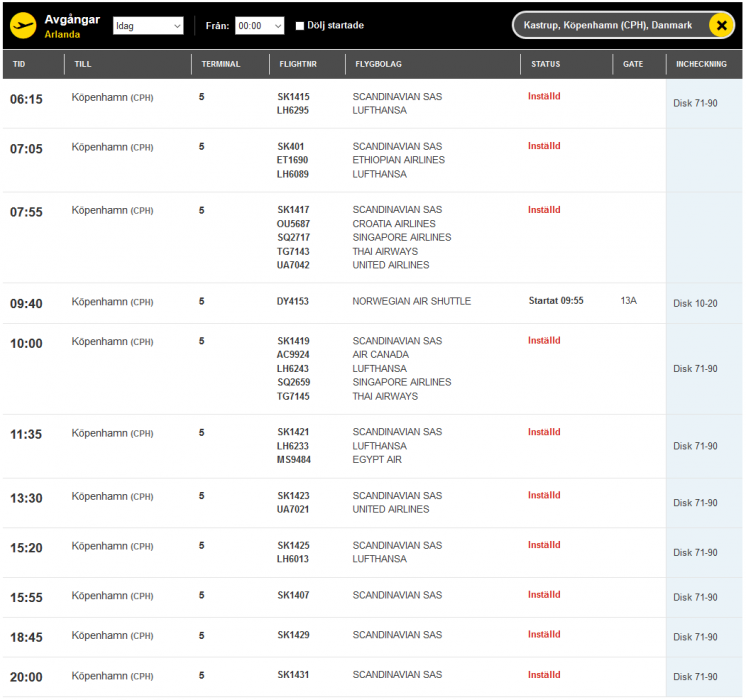Select flight number SK1415

coord(293,97)
